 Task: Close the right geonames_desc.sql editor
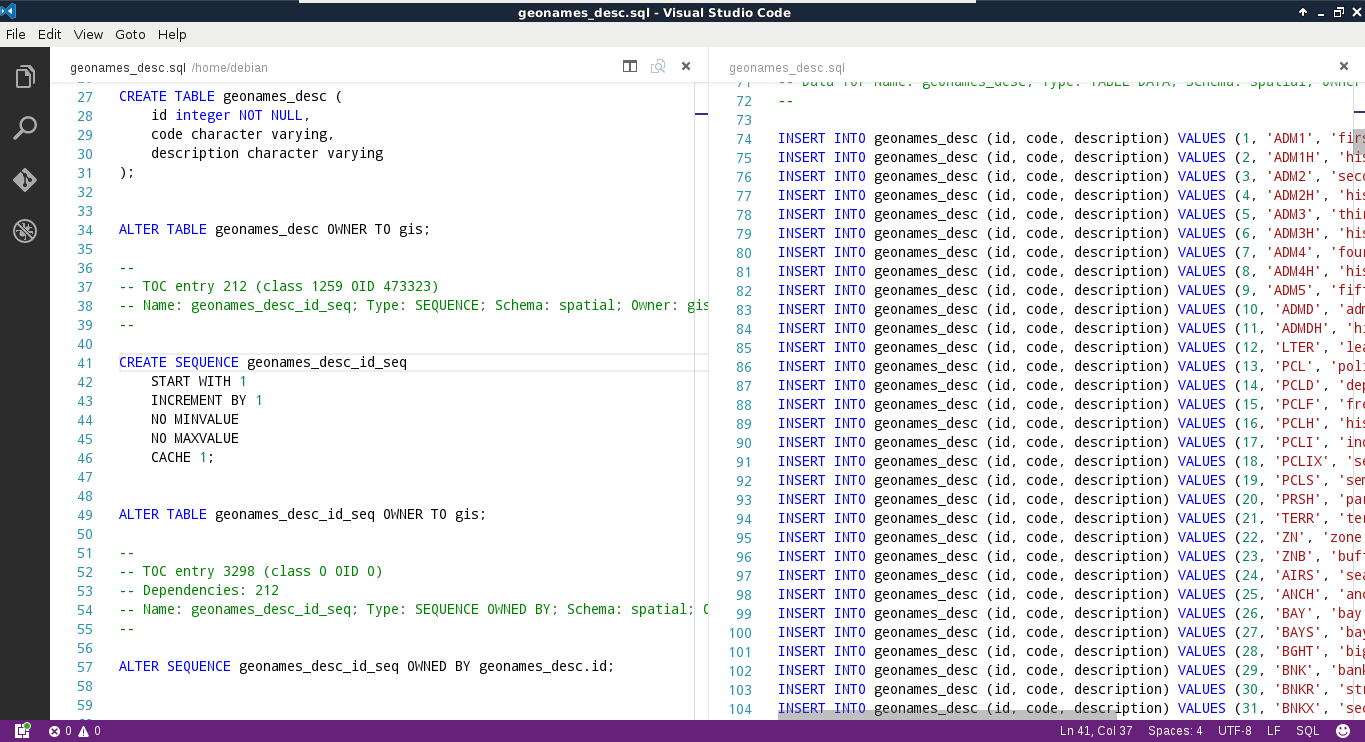pos(1345,67)
